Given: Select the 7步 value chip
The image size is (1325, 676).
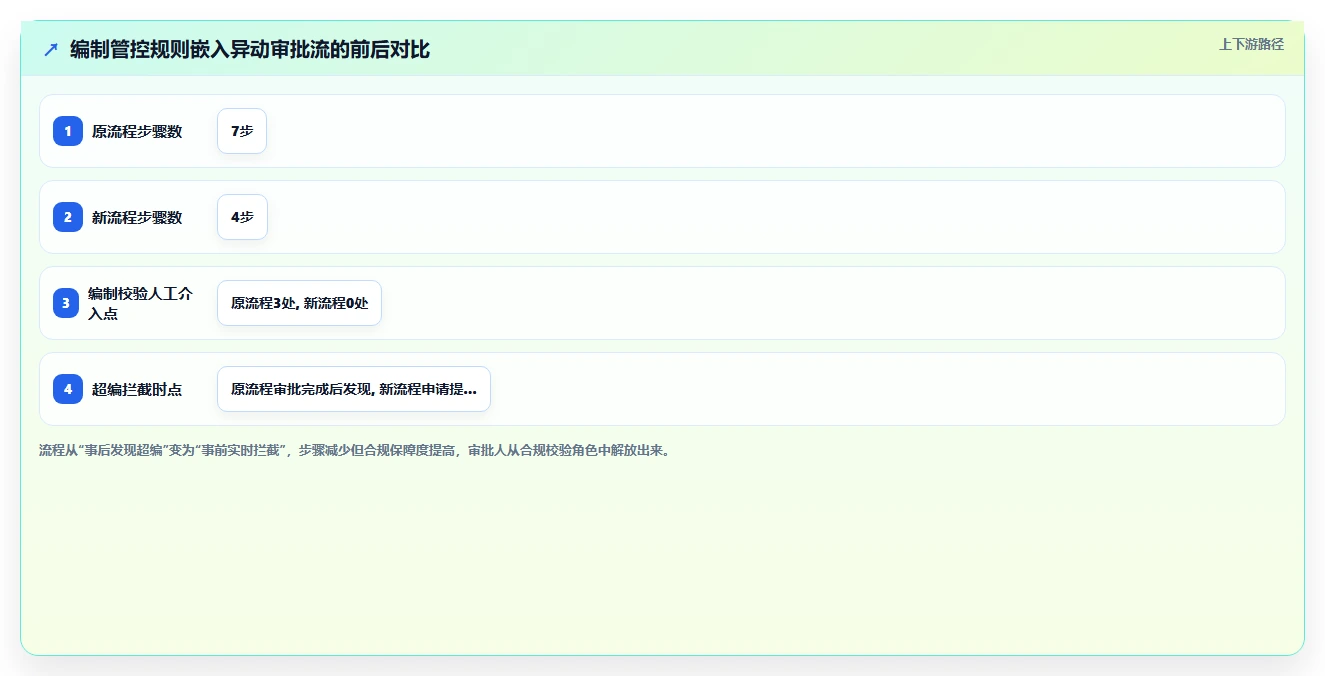Looking at the screenshot, I should 242,131.
